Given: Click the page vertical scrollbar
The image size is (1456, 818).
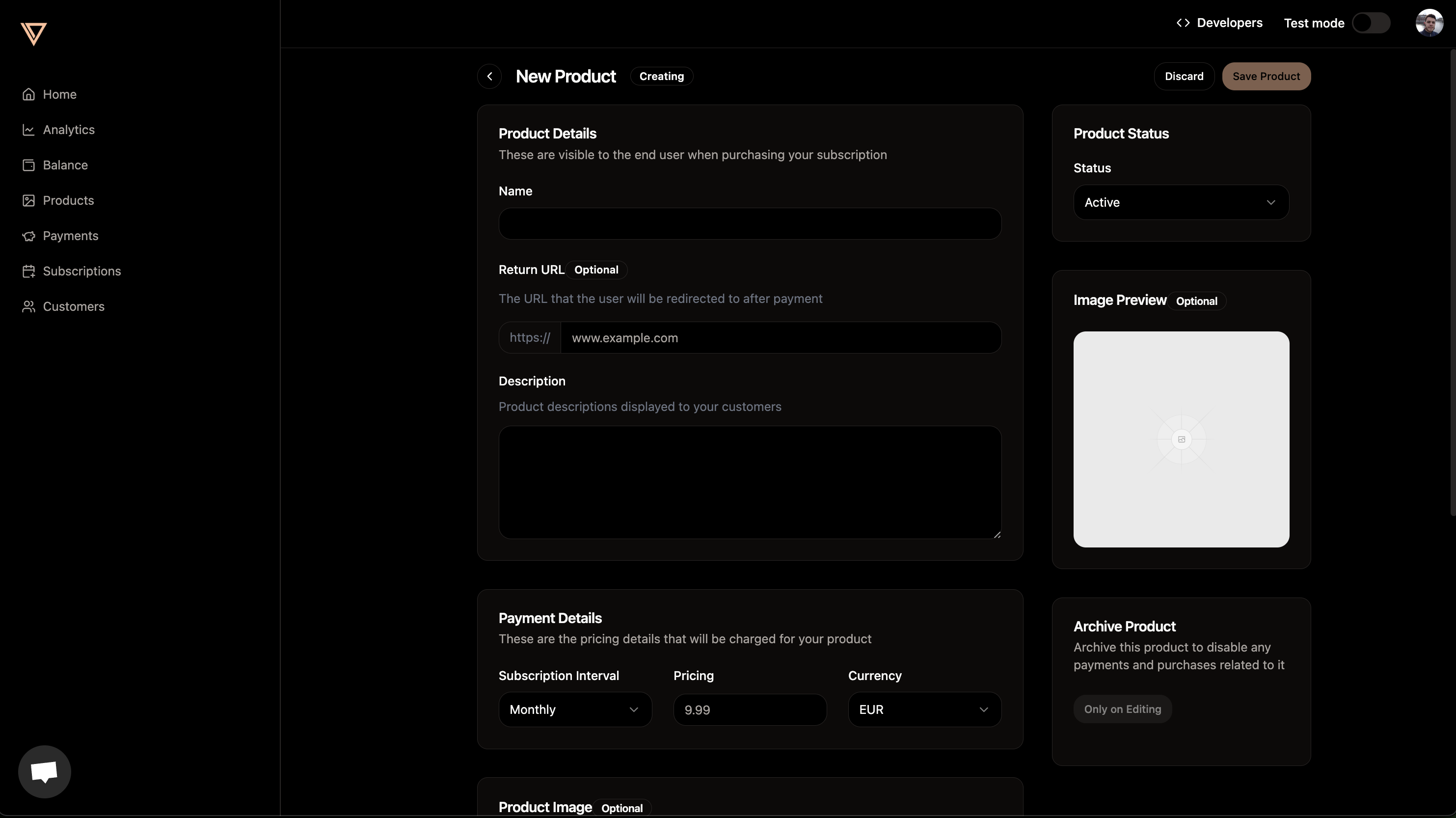Looking at the screenshot, I should point(1453,283).
